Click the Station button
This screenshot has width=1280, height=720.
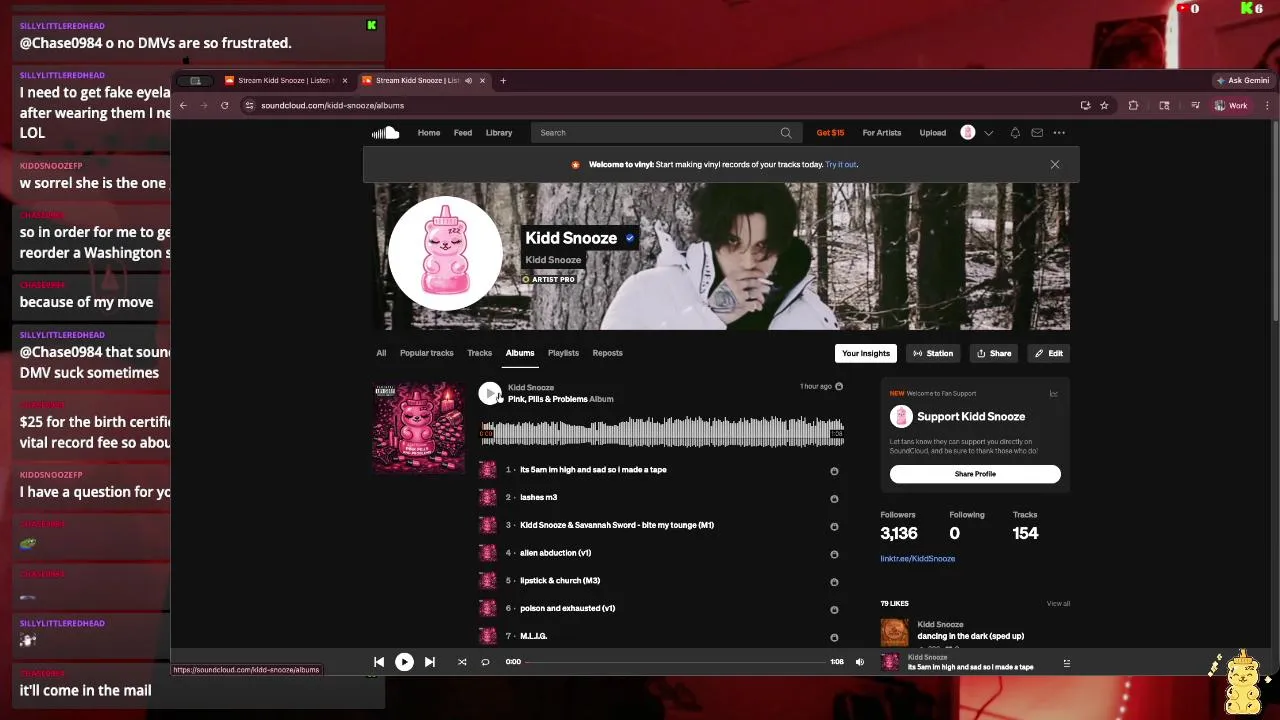(x=933, y=353)
